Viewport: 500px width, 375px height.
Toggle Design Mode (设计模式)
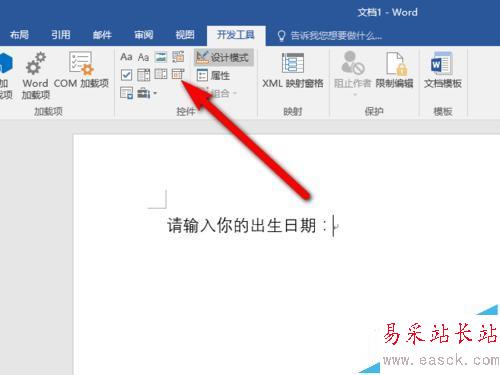tap(223, 57)
